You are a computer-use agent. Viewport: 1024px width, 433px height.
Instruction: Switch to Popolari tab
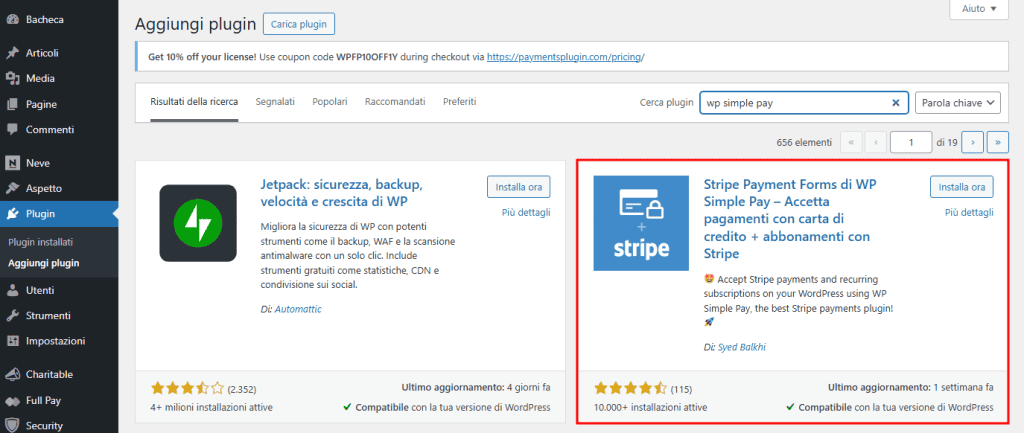point(330,102)
